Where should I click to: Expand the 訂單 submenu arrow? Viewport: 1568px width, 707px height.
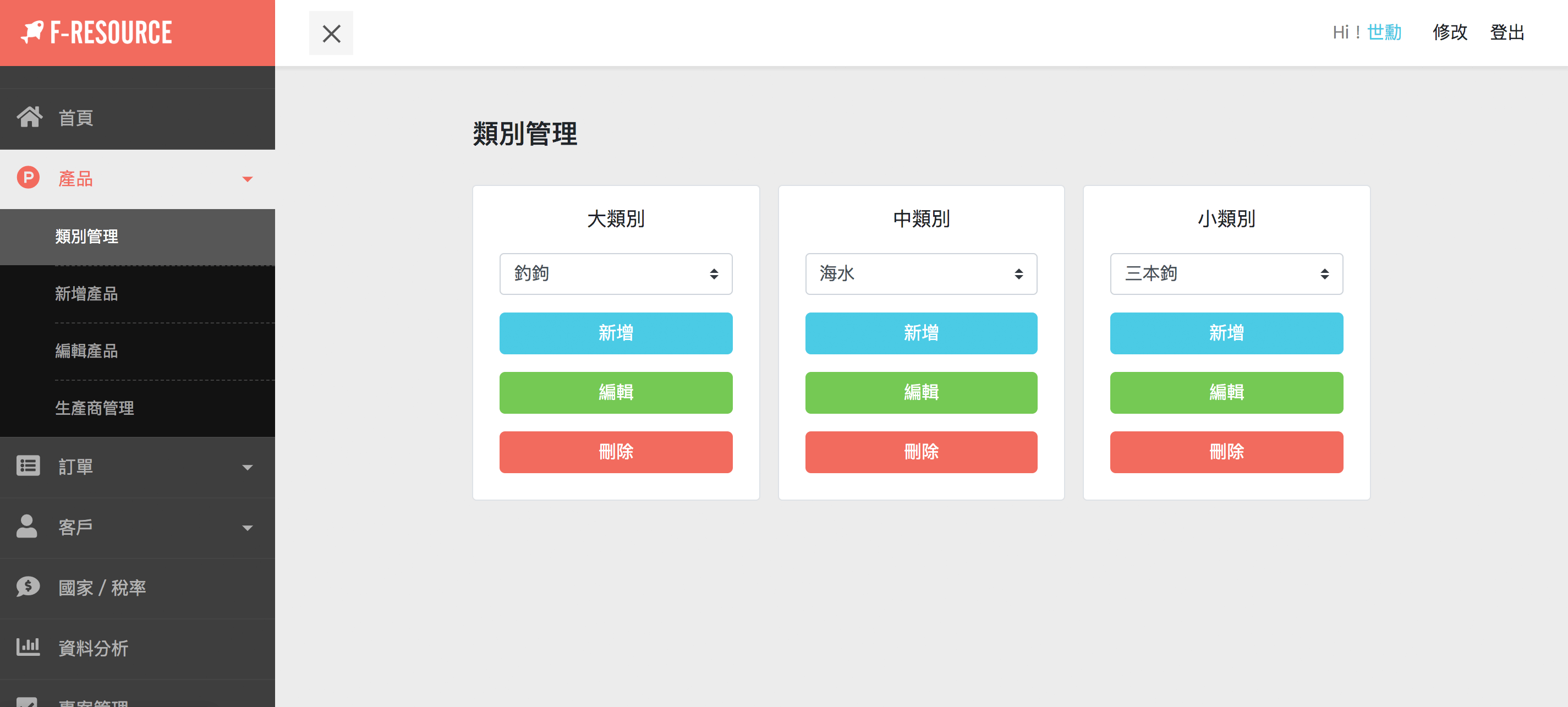[x=247, y=468]
